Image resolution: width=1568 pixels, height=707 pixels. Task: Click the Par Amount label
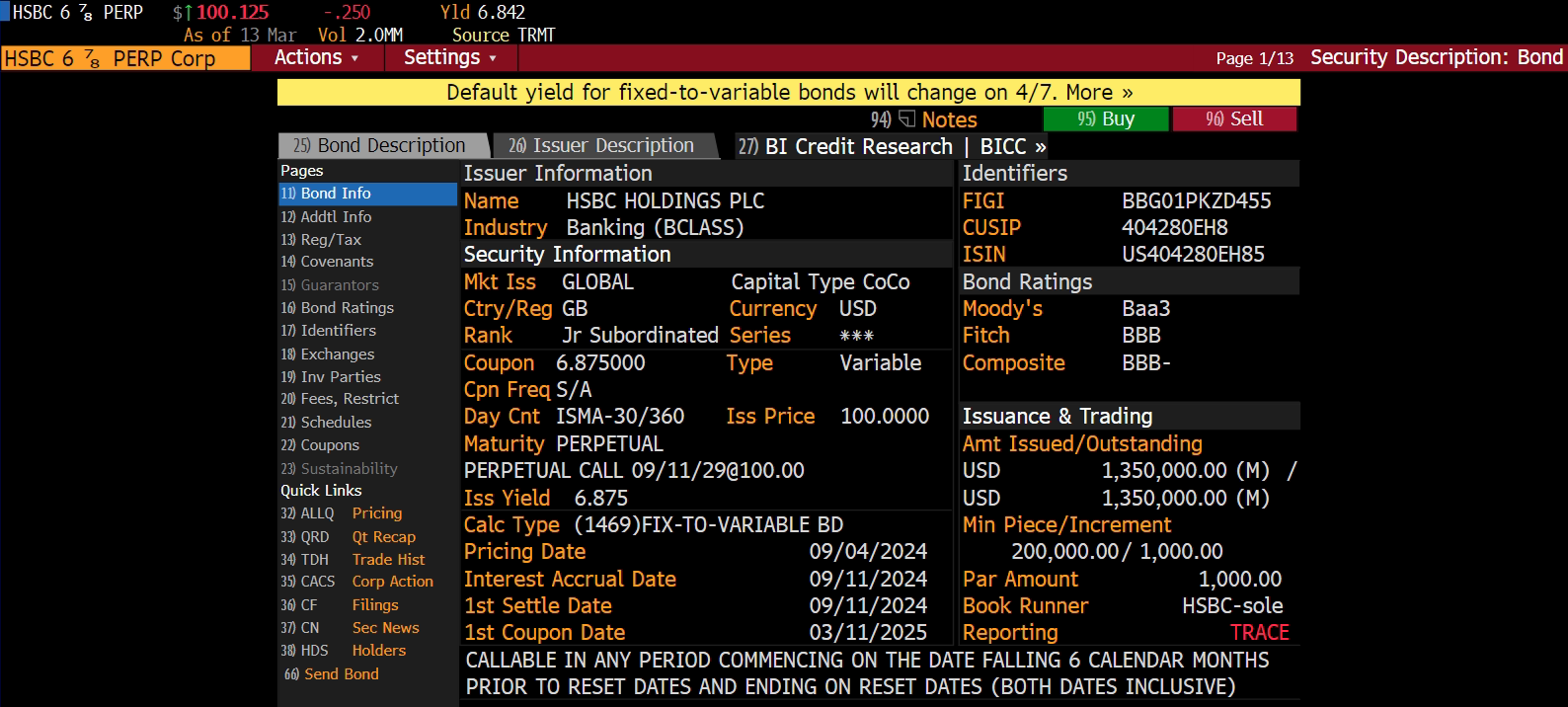(x=1020, y=579)
